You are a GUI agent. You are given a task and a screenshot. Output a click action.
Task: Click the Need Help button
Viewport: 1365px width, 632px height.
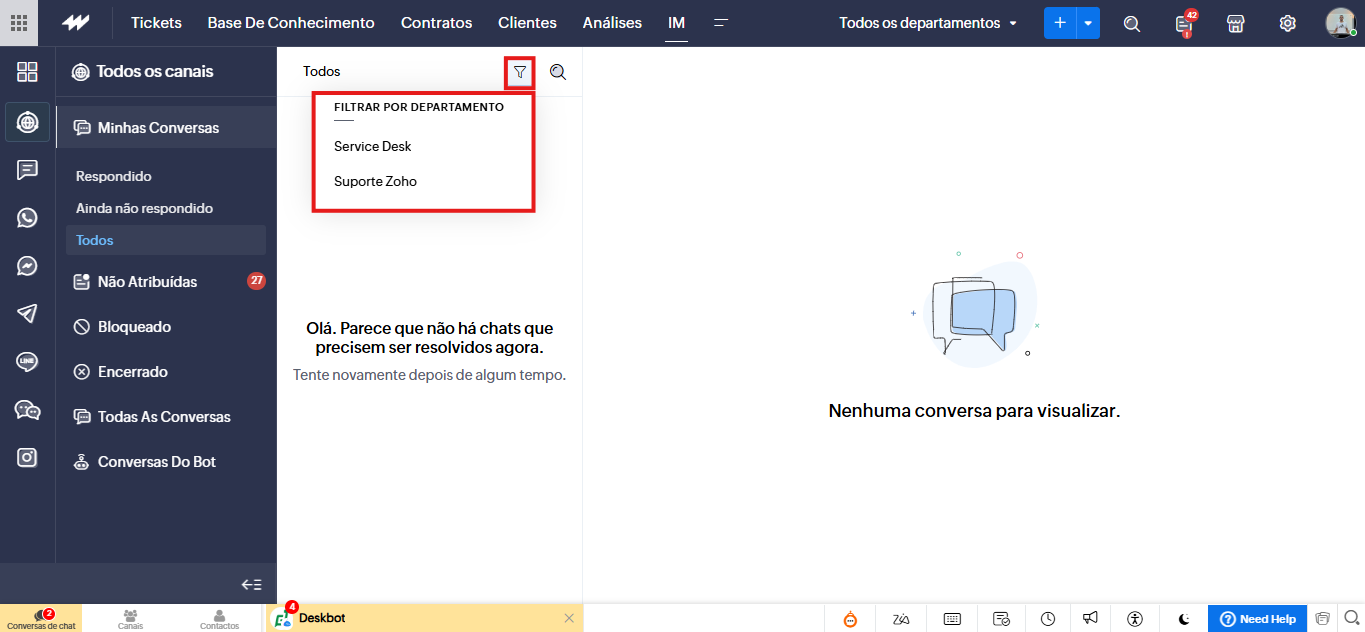[1257, 619]
